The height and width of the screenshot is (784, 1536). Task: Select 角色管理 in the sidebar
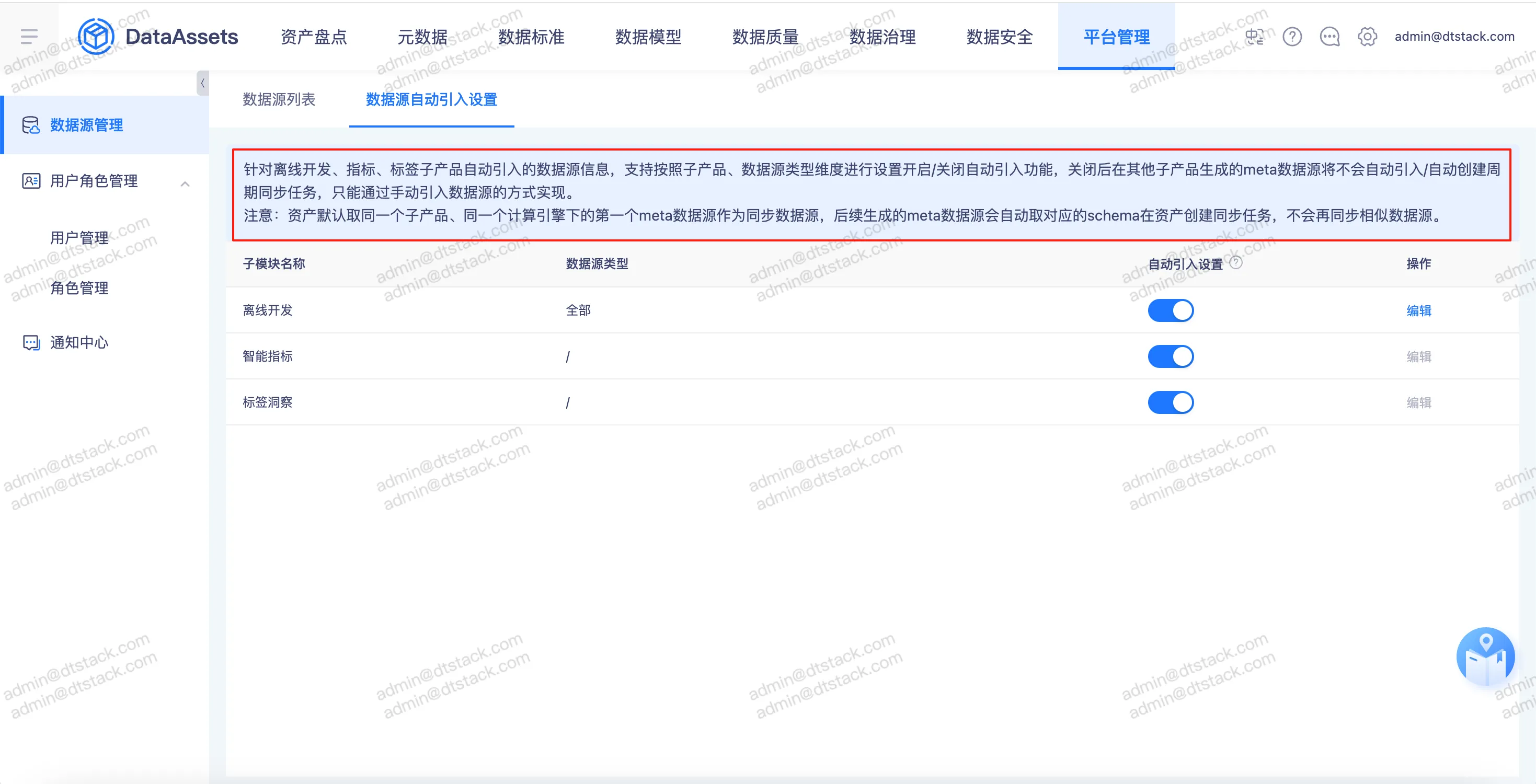79,289
